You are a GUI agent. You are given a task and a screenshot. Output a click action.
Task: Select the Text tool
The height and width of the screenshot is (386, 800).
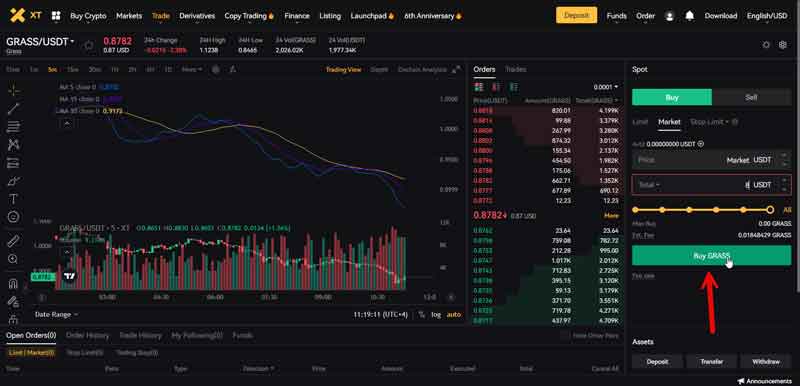coord(14,199)
